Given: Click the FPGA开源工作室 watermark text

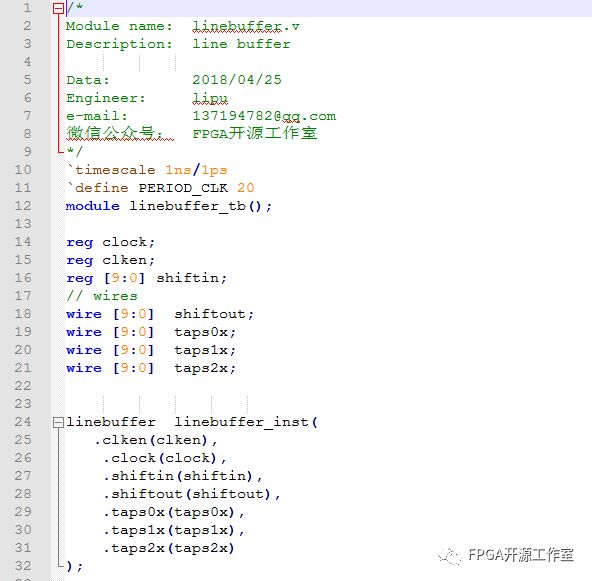Looking at the screenshot, I should (521, 555).
